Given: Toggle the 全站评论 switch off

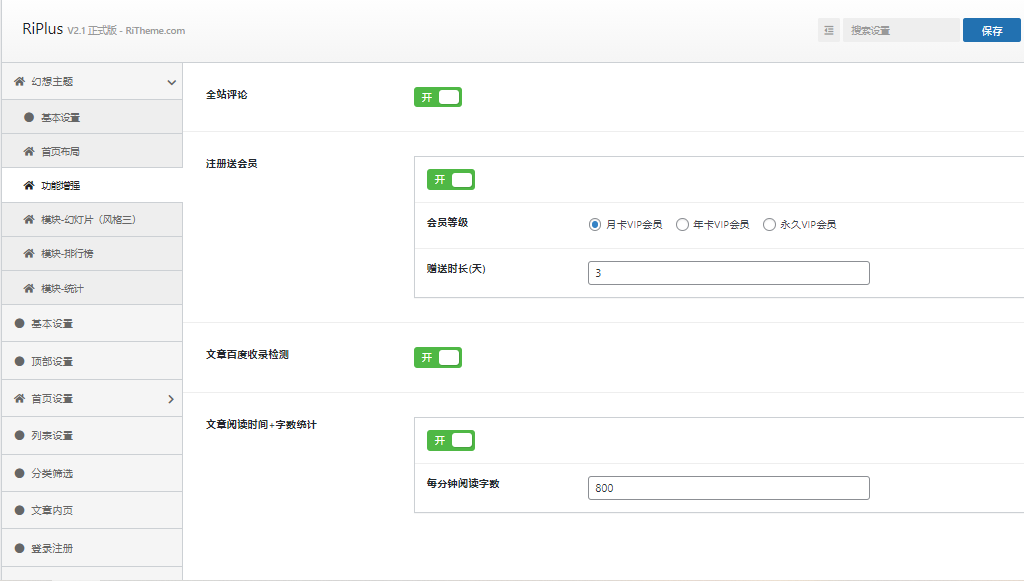Looking at the screenshot, I should [438, 97].
